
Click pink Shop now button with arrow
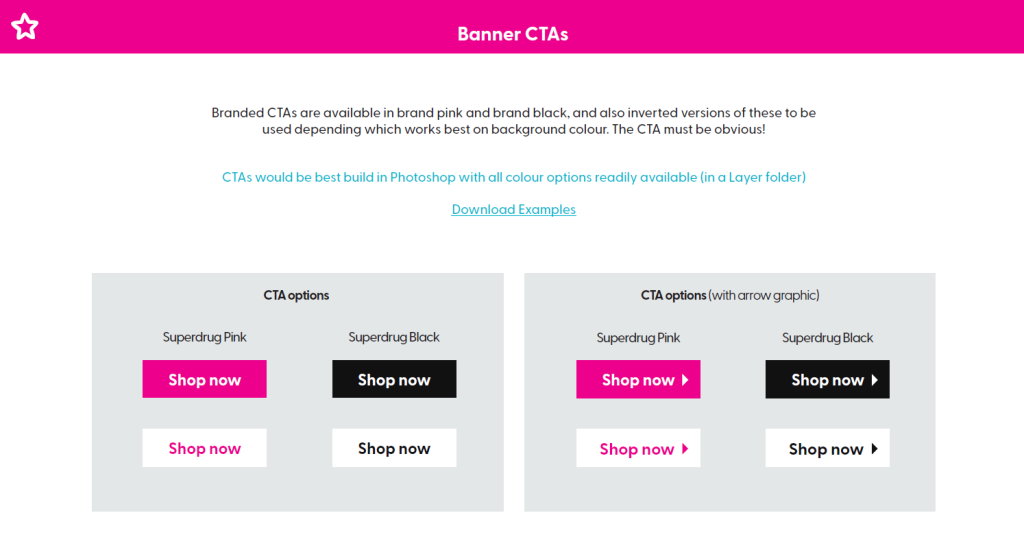click(x=638, y=379)
